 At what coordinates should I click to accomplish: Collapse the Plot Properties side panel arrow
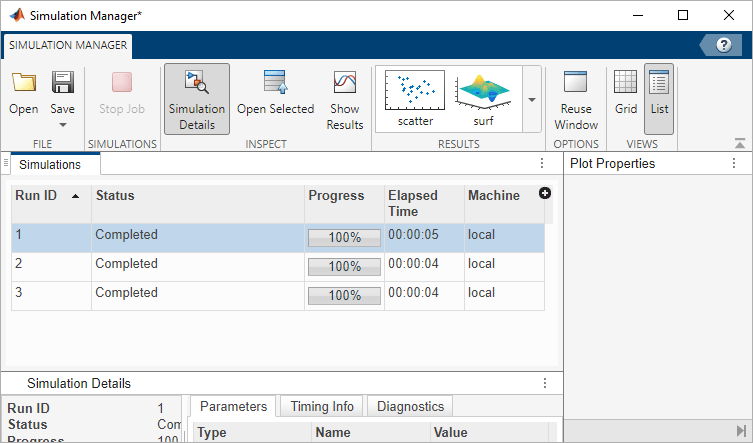click(x=741, y=430)
